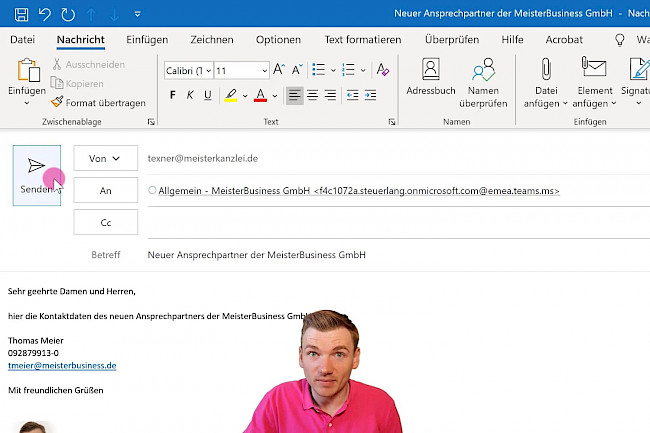Click the Save icon in the title bar
This screenshot has width=650, height=433.
pyautogui.click(x=21, y=15)
